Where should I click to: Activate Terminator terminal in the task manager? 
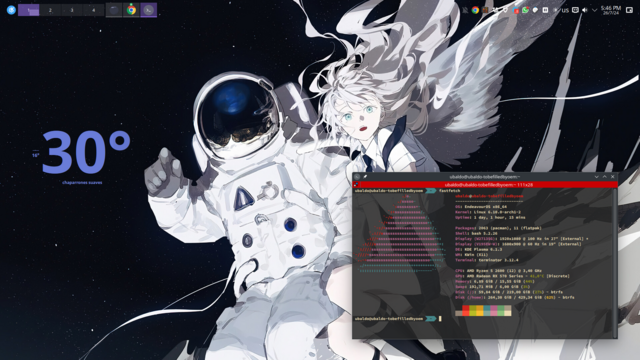tap(149, 10)
